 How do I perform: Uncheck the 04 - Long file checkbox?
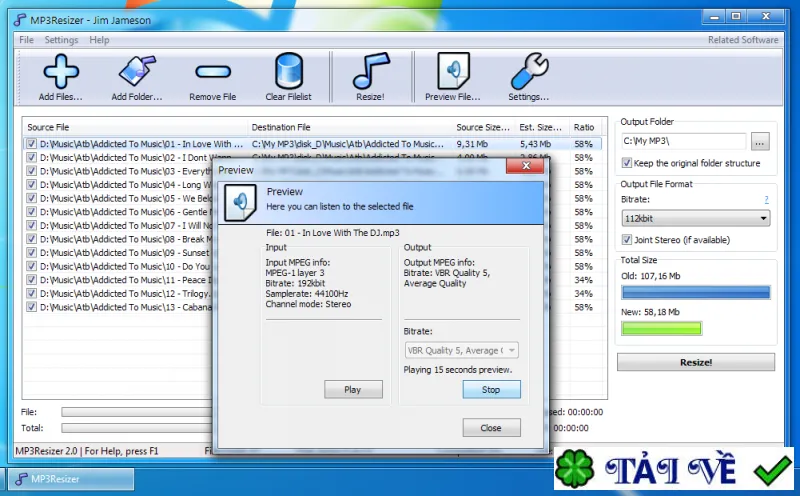click(32, 185)
